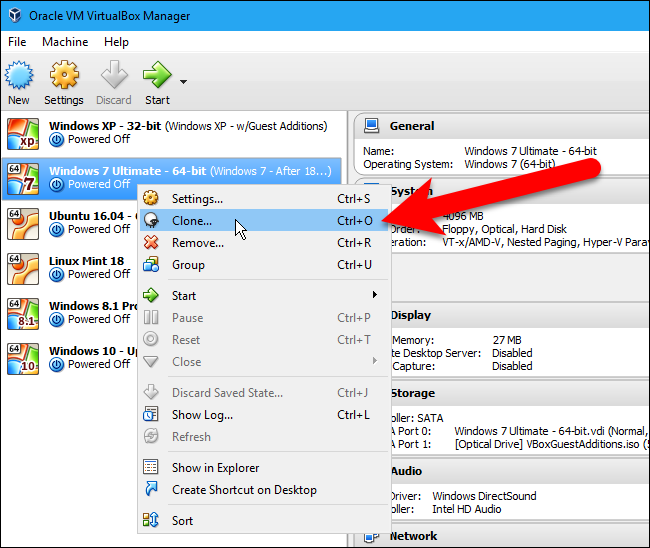Click the Linux Mint 18 OS icon
650x548 pixels.
coord(23,269)
